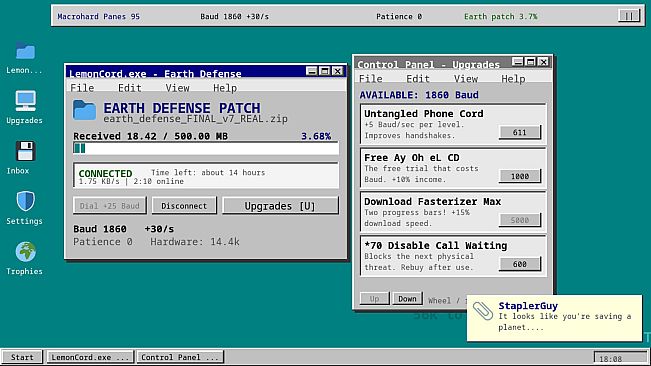Viewport: 651px width, 366px height.
Task: Click Patience 0 in top status bar
Action: coord(399,17)
